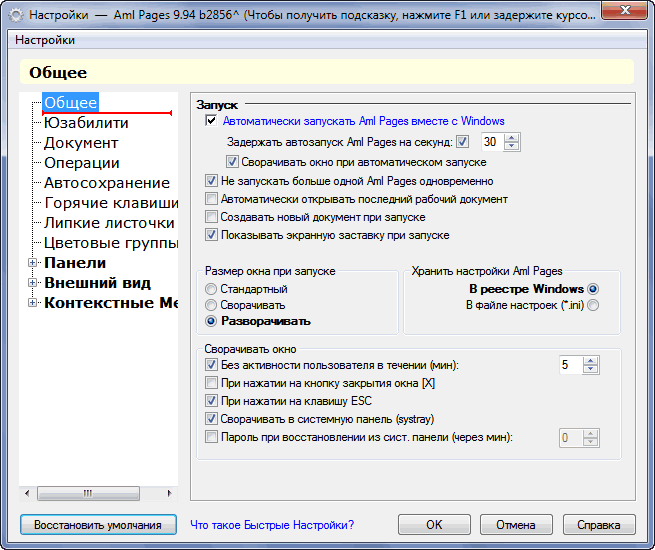655x550 pixels.
Task: Click the settings gear icon in title bar
Action: click(16, 16)
